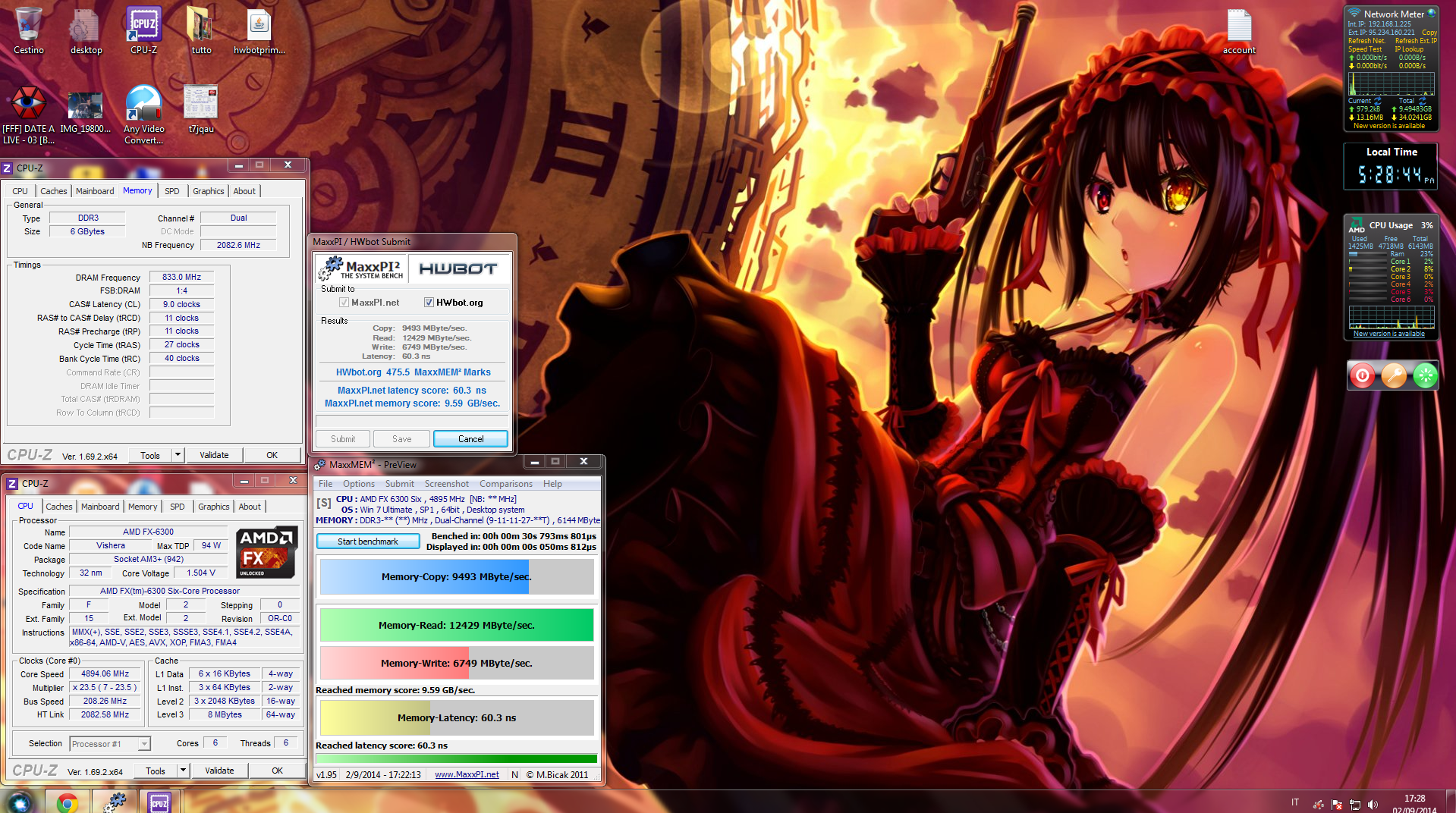Open the volume tray icon
This screenshot has height=813, width=1456.
[x=1373, y=805]
